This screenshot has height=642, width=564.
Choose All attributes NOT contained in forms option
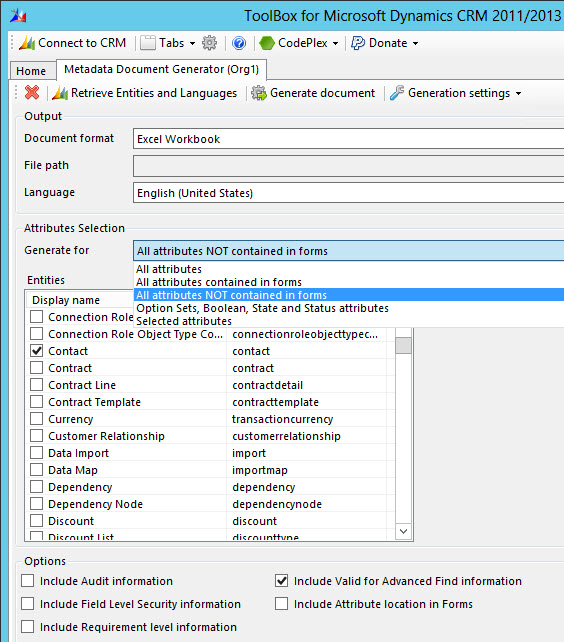(x=349, y=295)
